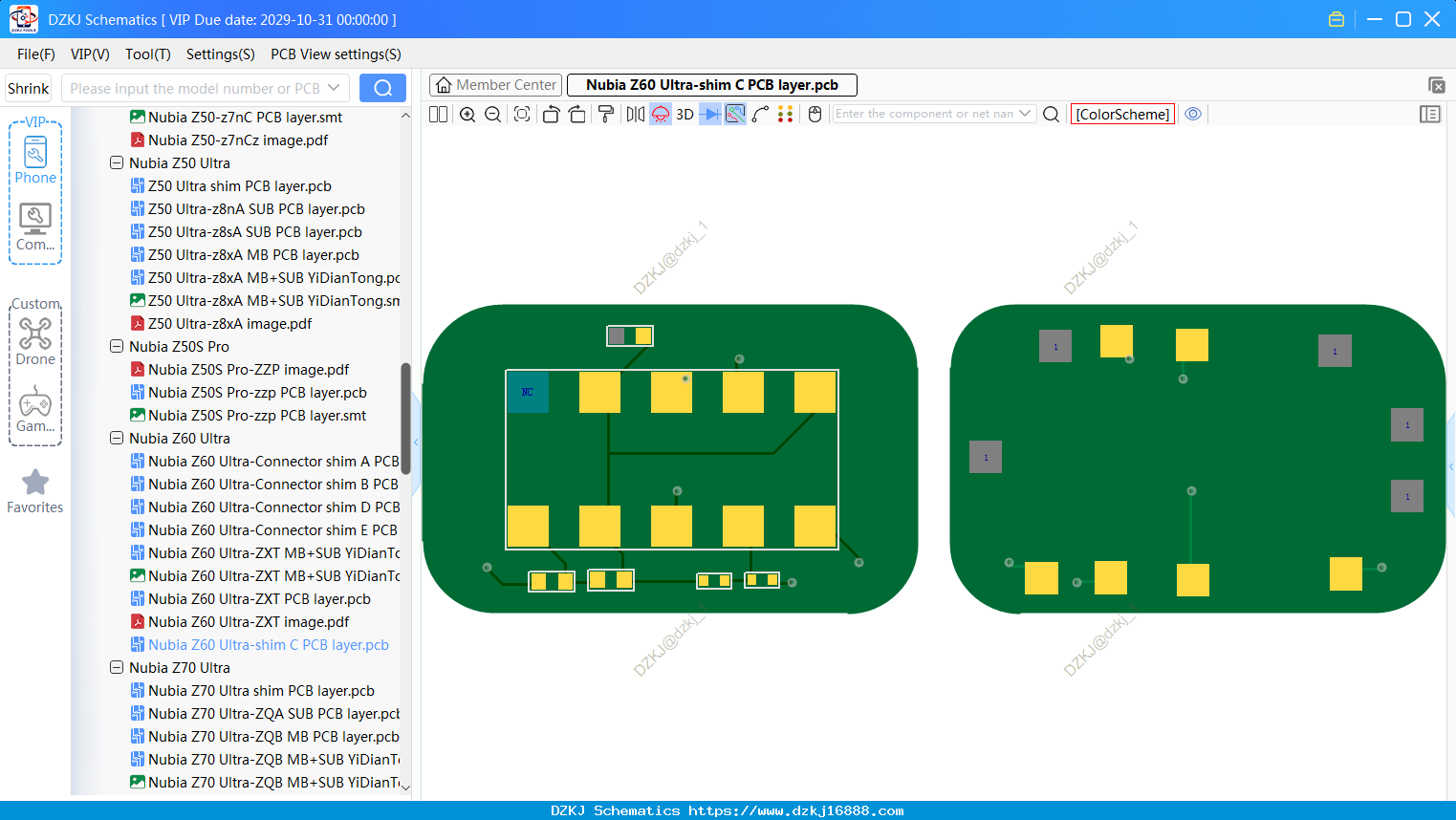Search for the entered component or net
Image resolution: width=1456 pixels, height=820 pixels.
coord(1051,114)
